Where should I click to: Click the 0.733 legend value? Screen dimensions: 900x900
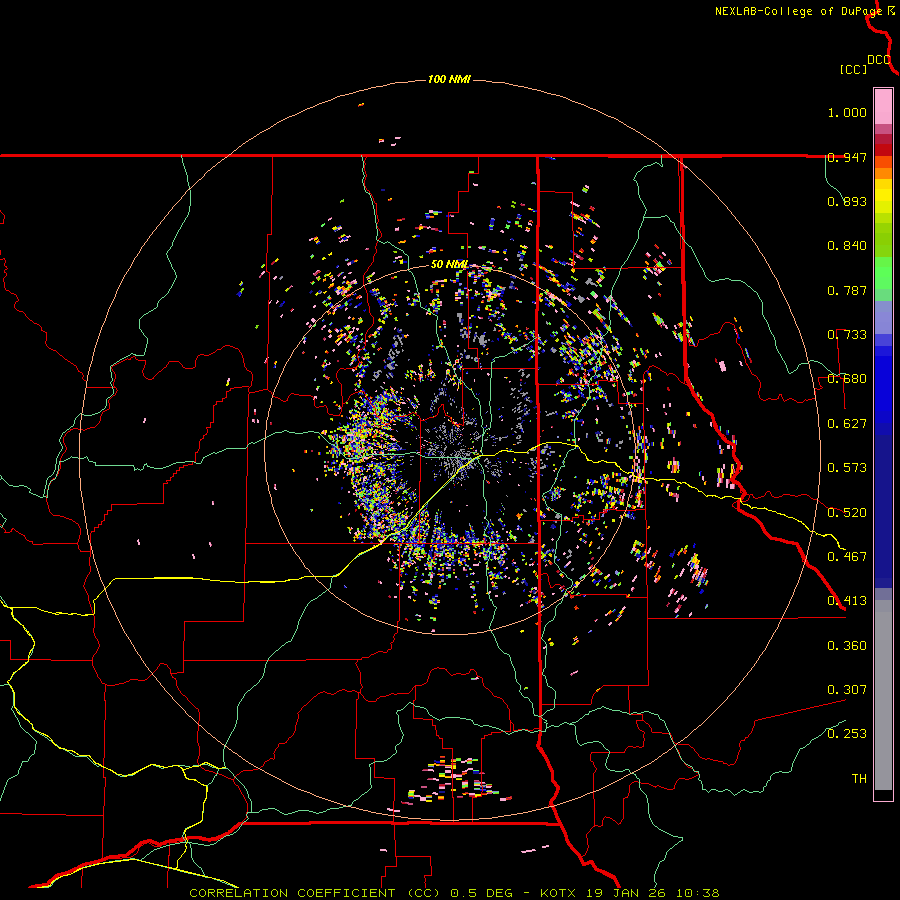(847, 335)
